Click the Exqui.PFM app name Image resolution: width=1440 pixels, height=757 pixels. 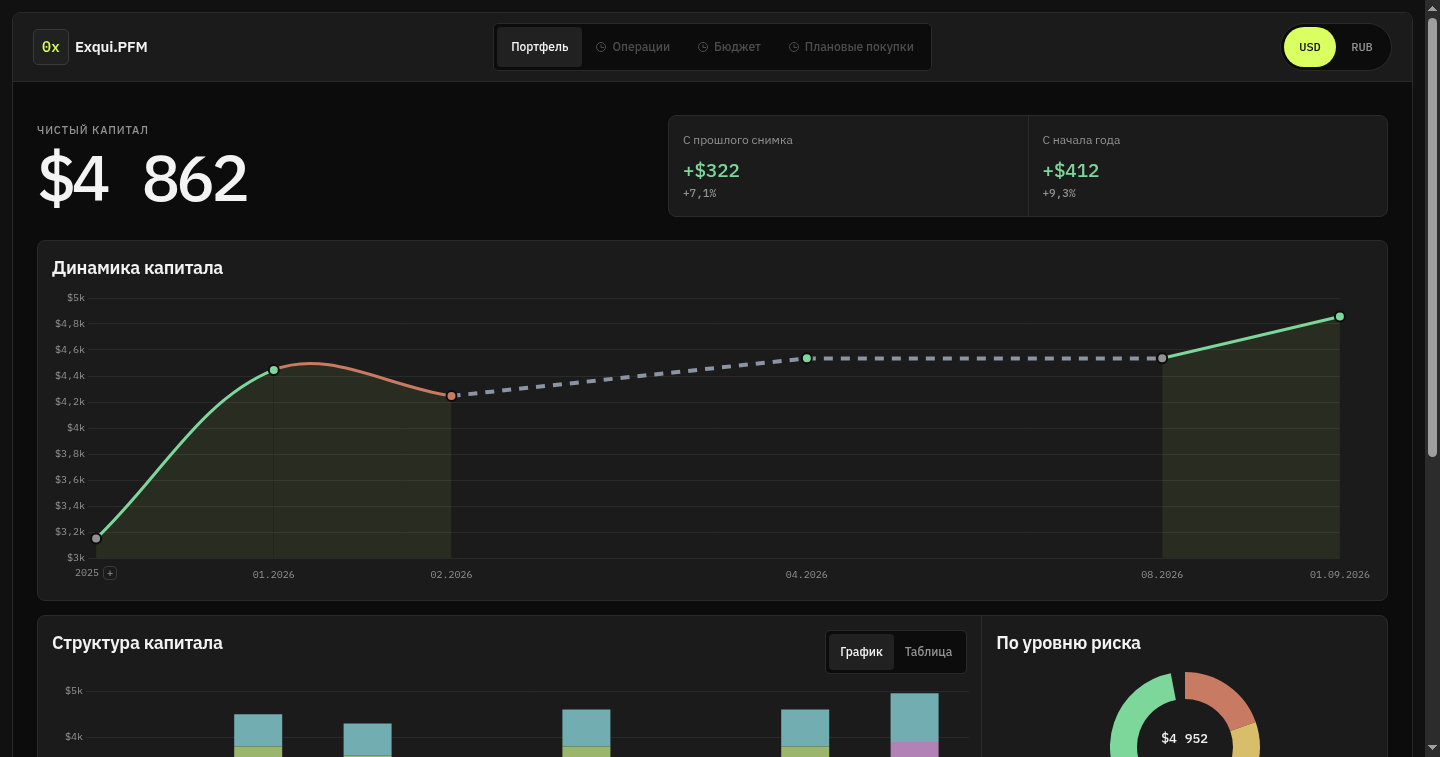tap(111, 47)
